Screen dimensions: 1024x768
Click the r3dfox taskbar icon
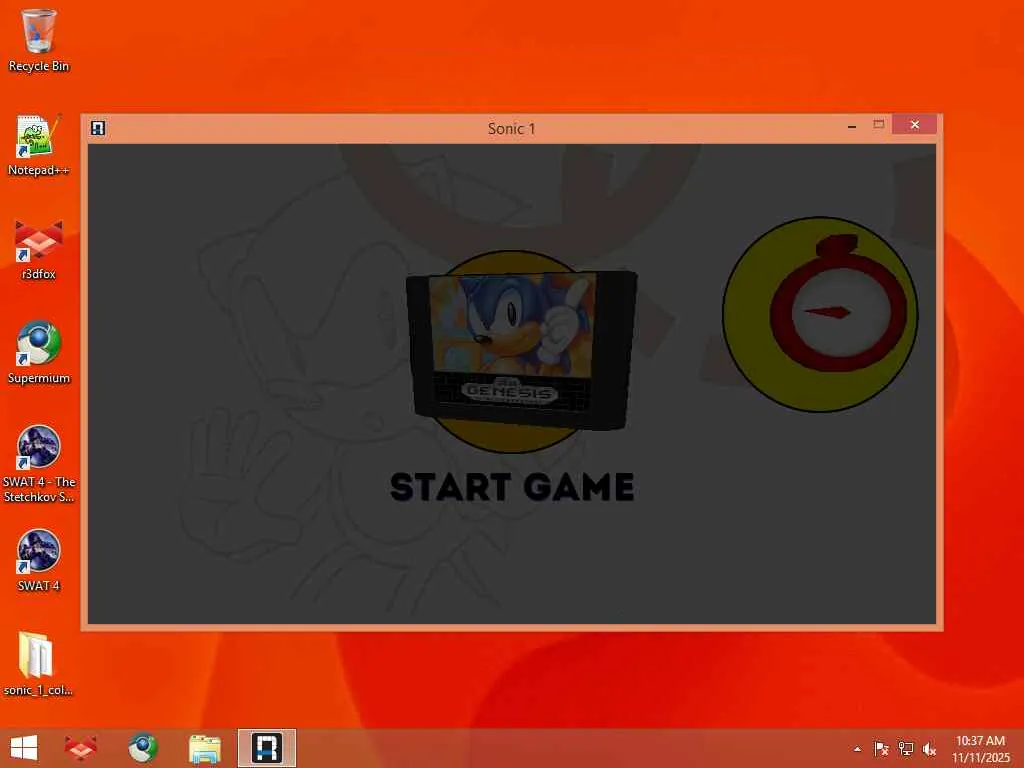coord(81,748)
